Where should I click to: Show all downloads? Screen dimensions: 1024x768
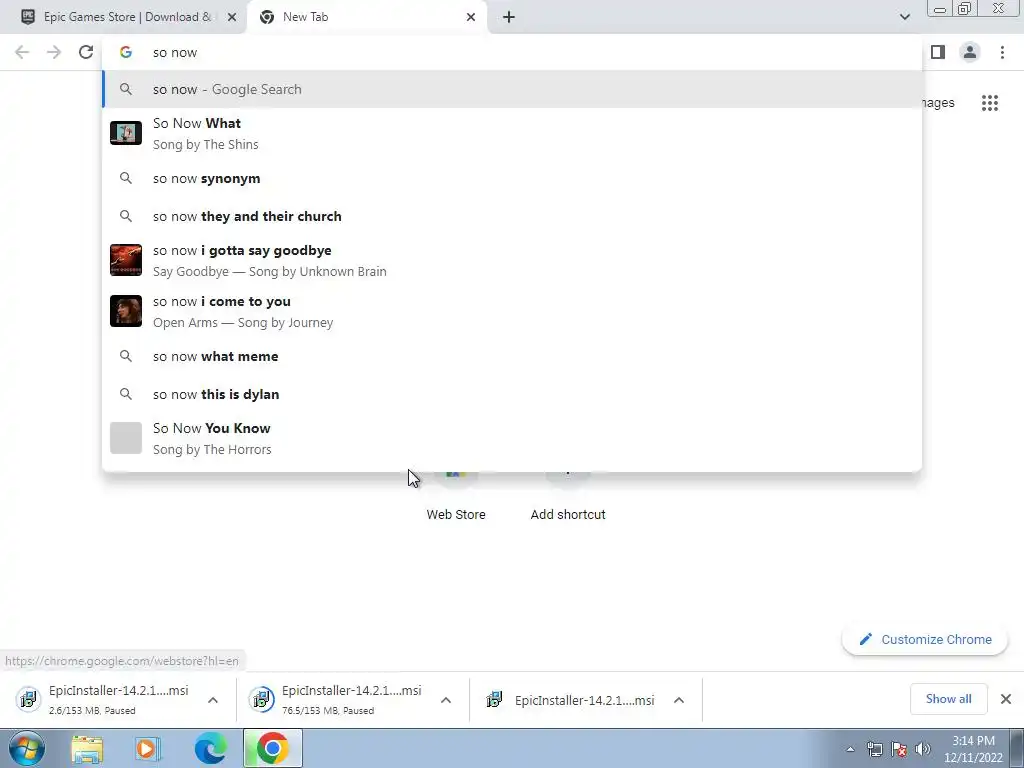pyautogui.click(x=948, y=699)
